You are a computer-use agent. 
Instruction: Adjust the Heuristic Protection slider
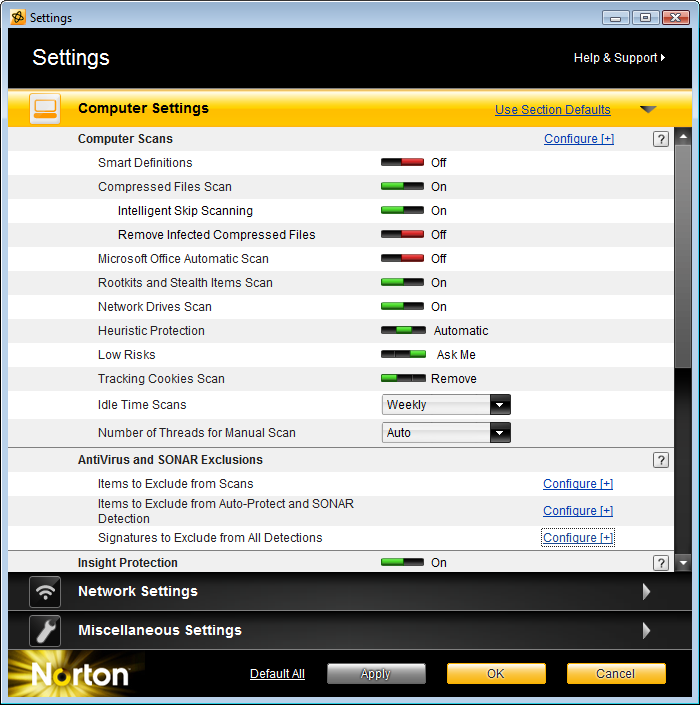tap(403, 330)
